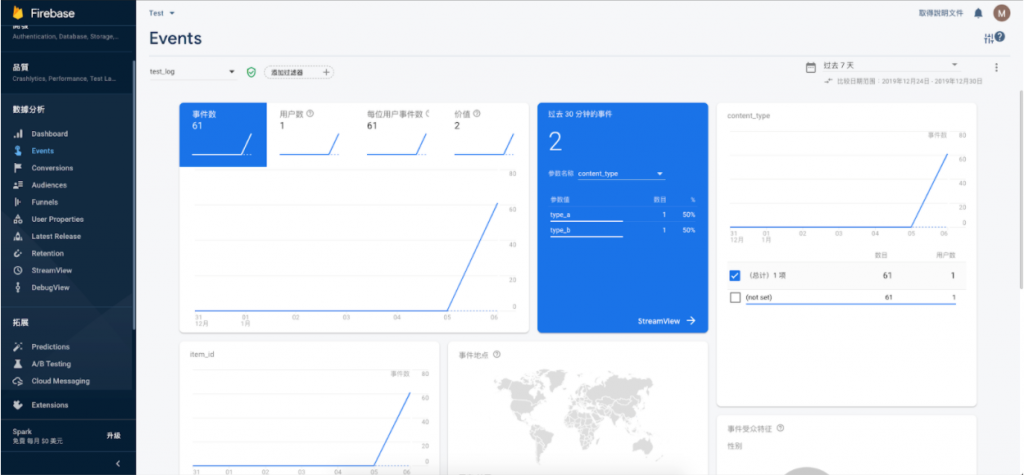Image resolution: width=1024 pixels, height=475 pixels.
Task: Select the 事件数 metric tab
Action: (223, 135)
